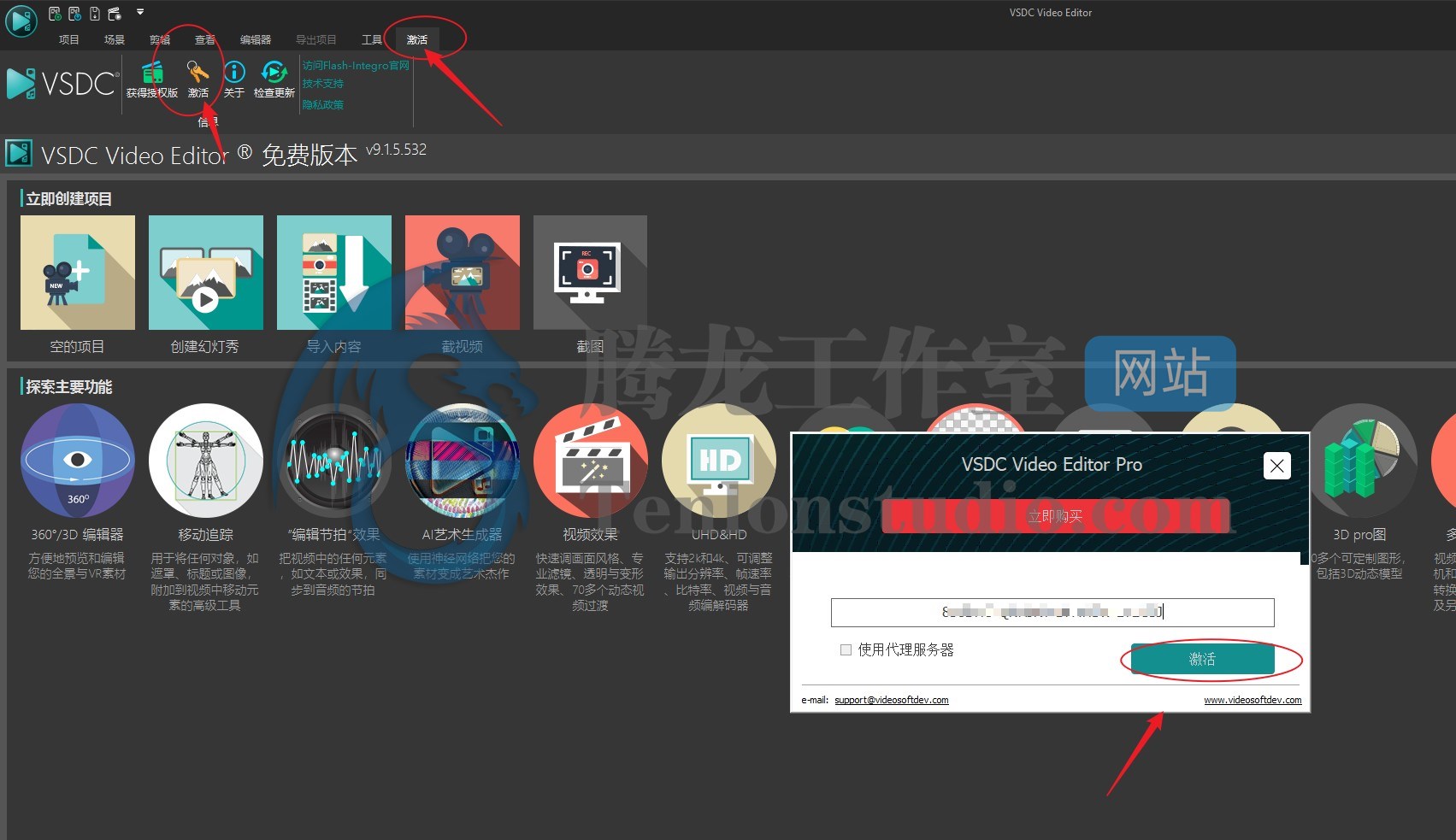
Task: Click the red 立即购买 button
Action: (x=1055, y=516)
